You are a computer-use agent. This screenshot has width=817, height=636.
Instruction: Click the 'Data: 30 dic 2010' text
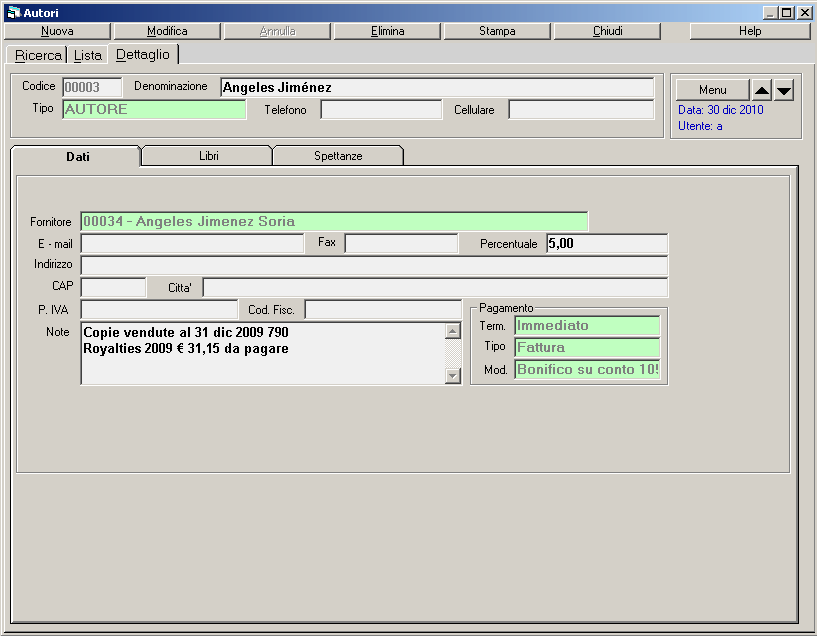[x=721, y=110]
